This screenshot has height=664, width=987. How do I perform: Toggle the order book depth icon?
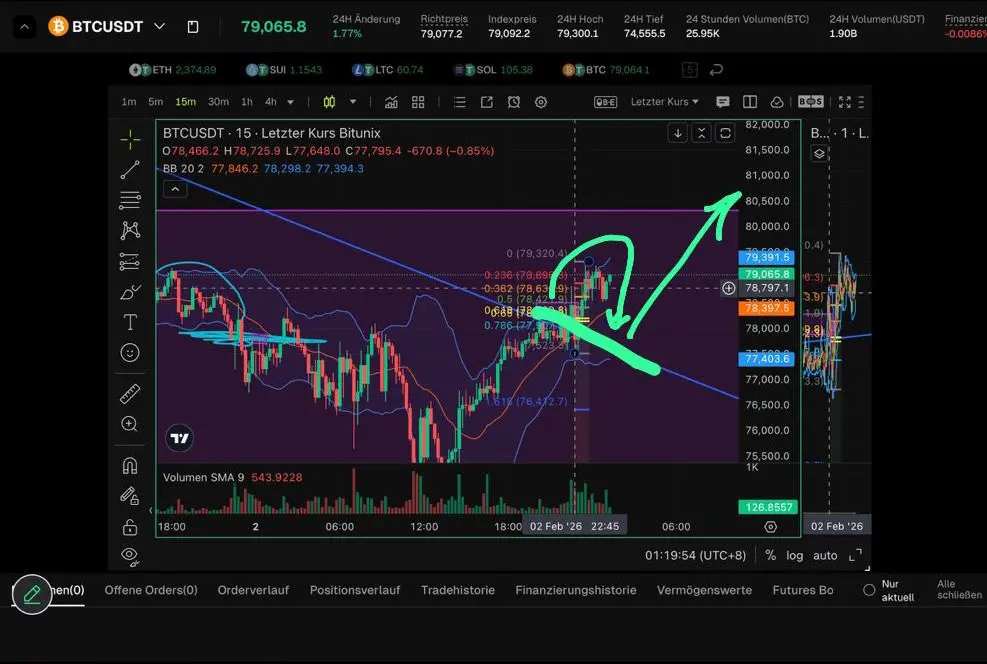[605, 102]
